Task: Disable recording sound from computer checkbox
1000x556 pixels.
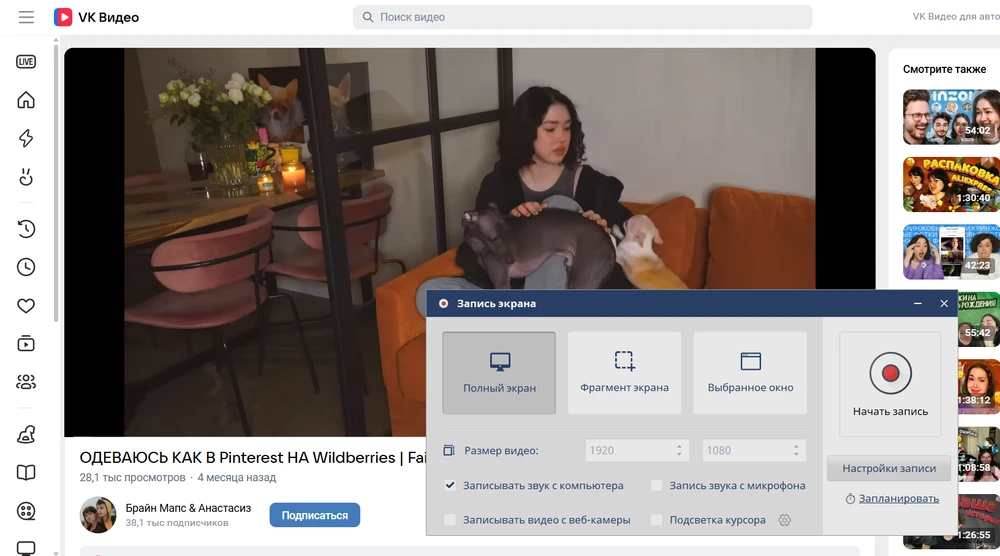Action: click(x=451, y=486)
